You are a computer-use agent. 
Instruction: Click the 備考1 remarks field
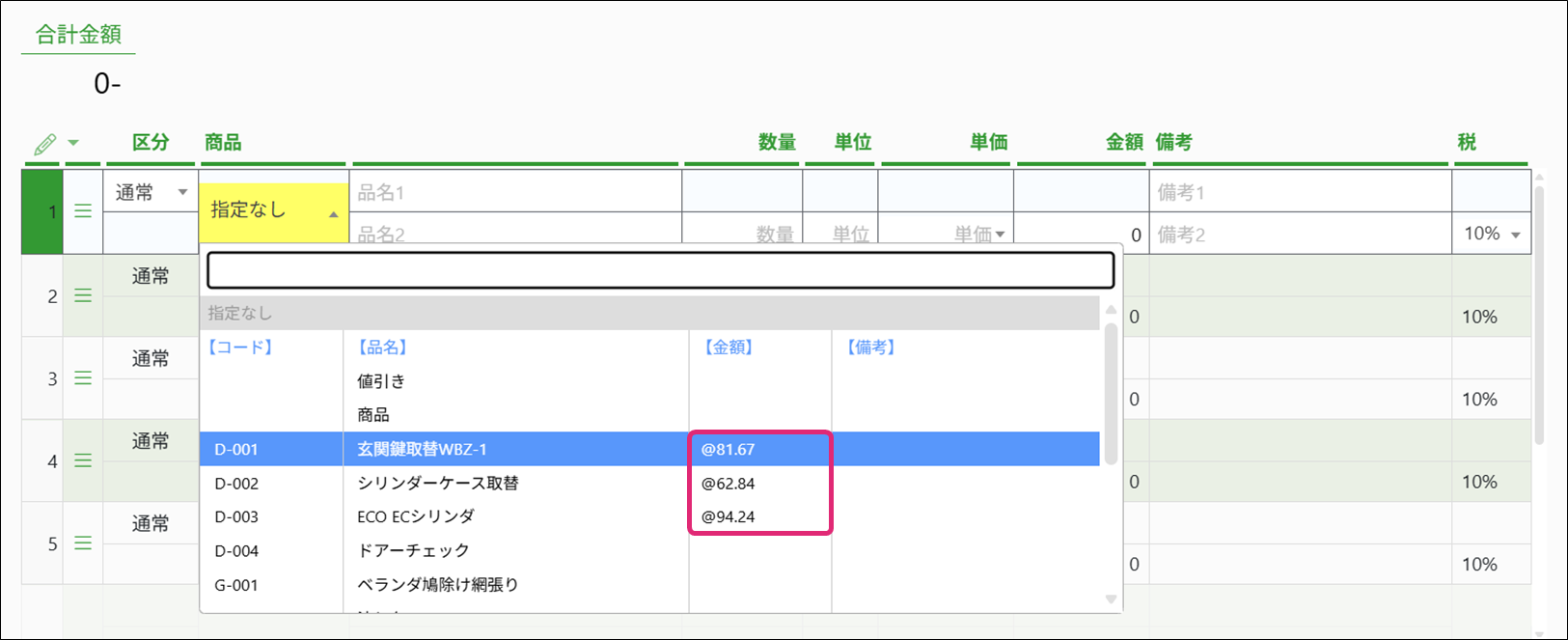click(1299, 192)
